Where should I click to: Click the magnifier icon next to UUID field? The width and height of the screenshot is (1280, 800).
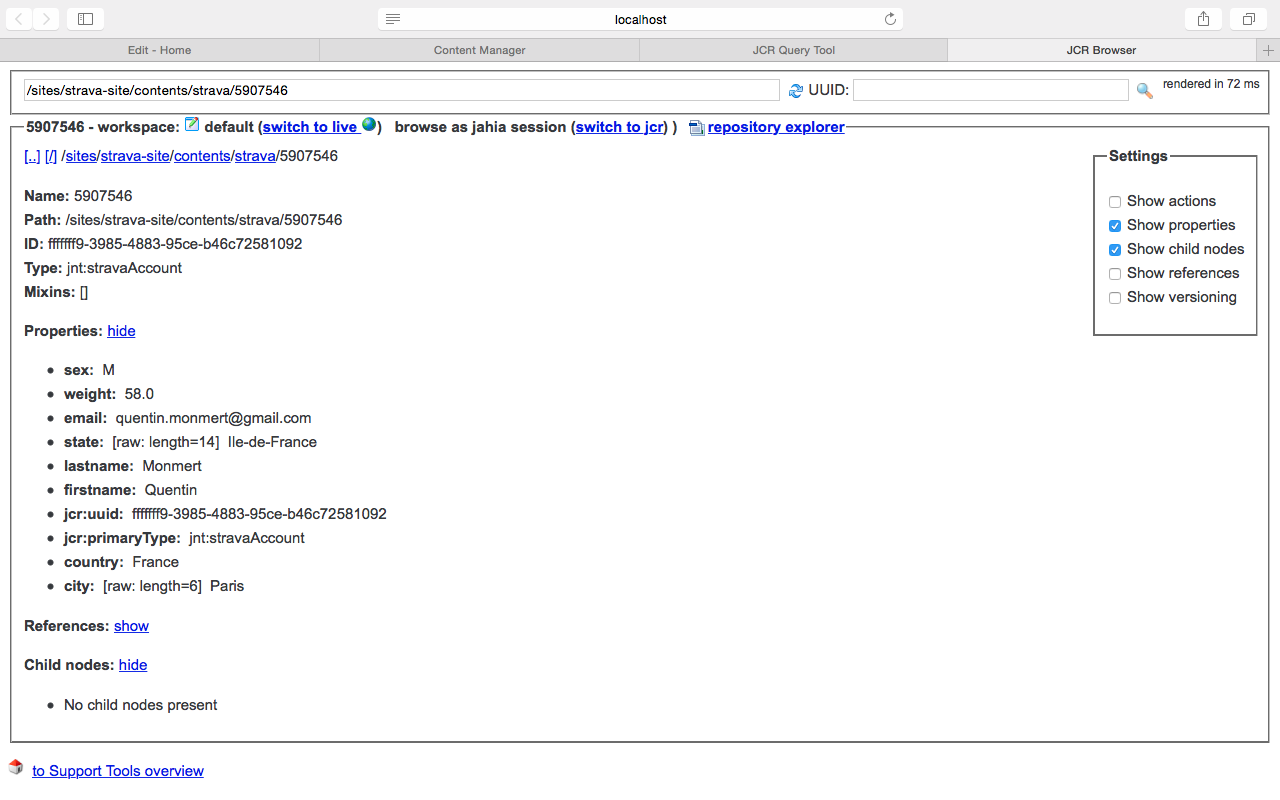coord(1144,91)
